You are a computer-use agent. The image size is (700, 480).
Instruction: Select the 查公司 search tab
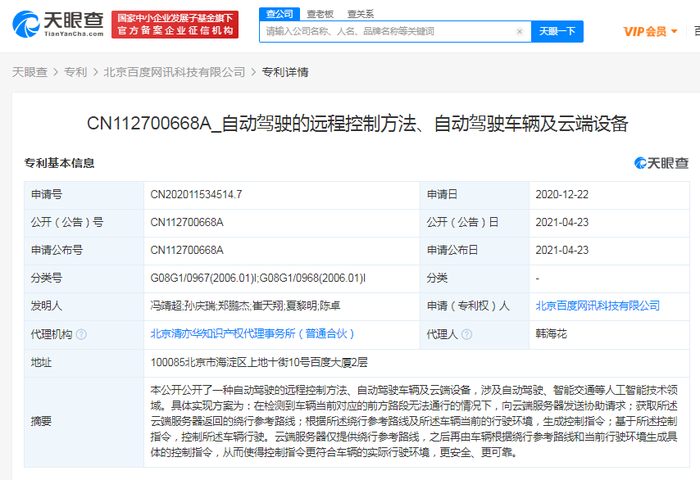coord(279,14)
